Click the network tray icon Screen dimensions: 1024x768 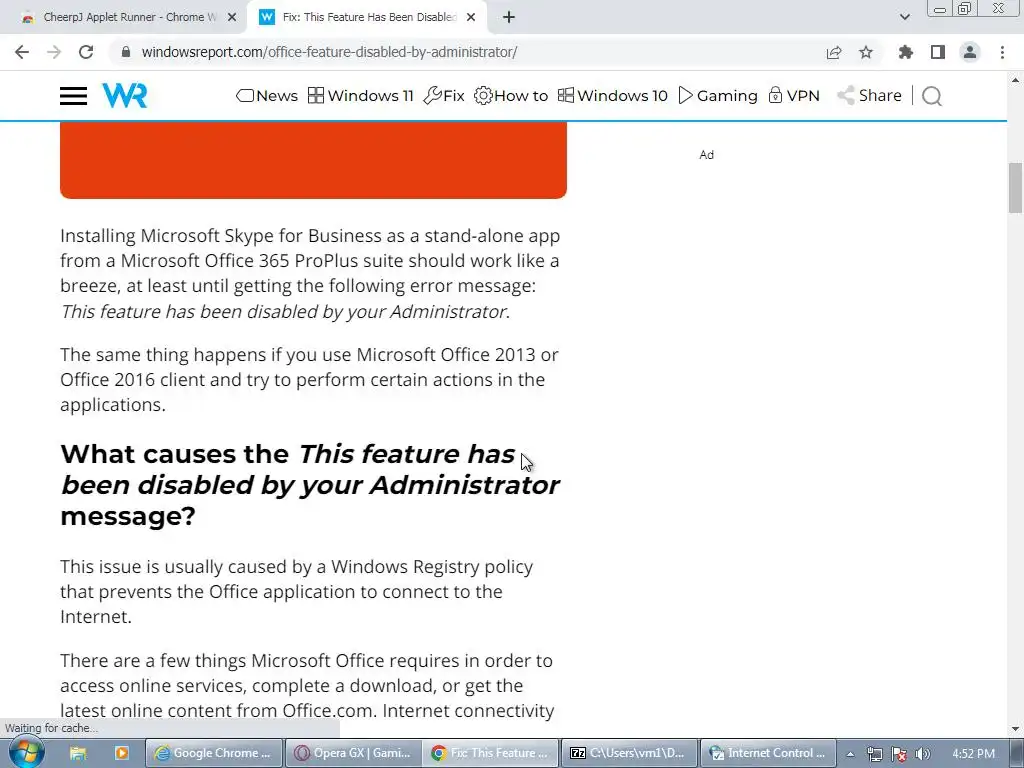click(874, 754)
